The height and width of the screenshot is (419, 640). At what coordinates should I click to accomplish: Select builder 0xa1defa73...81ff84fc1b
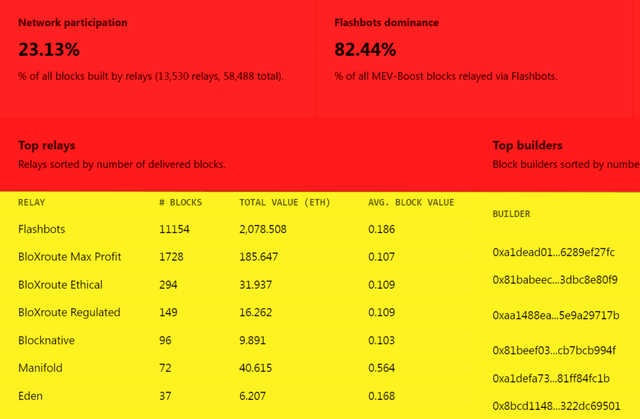551,379
